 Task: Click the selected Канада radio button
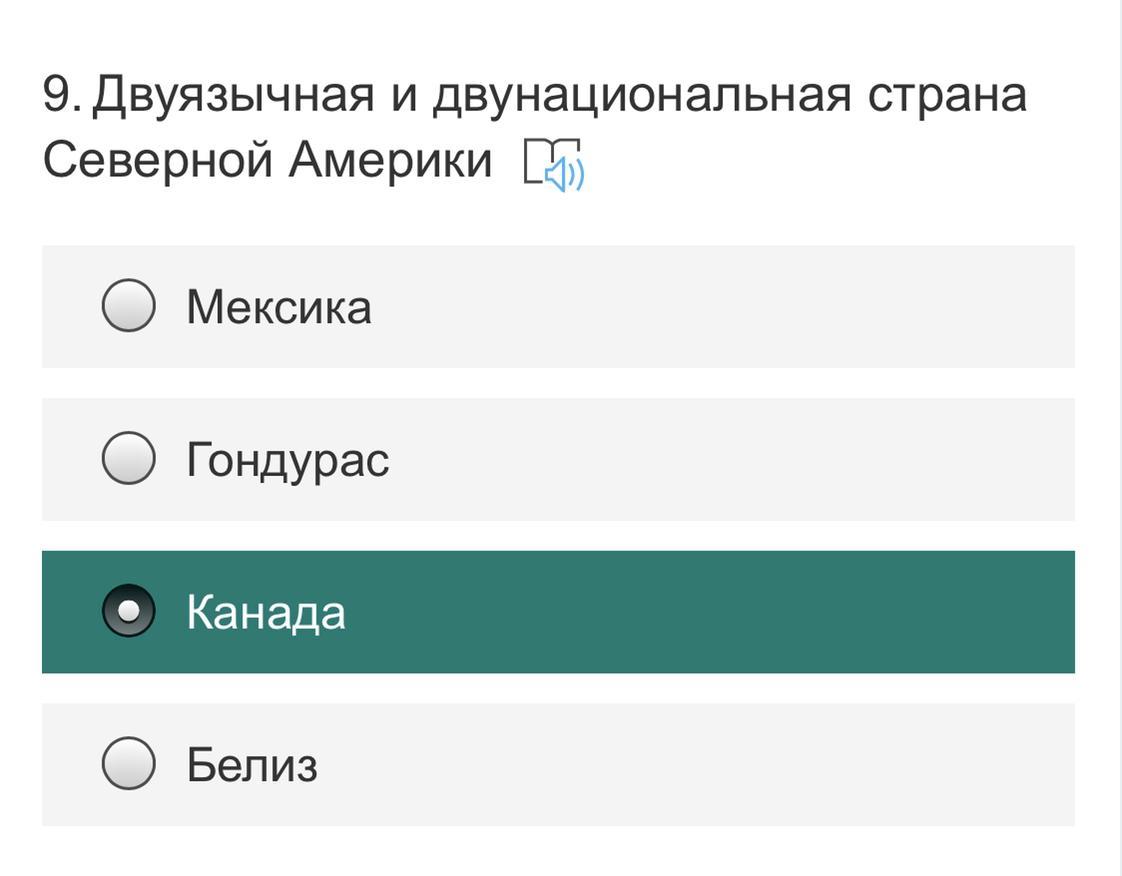(x=128, y=611)
